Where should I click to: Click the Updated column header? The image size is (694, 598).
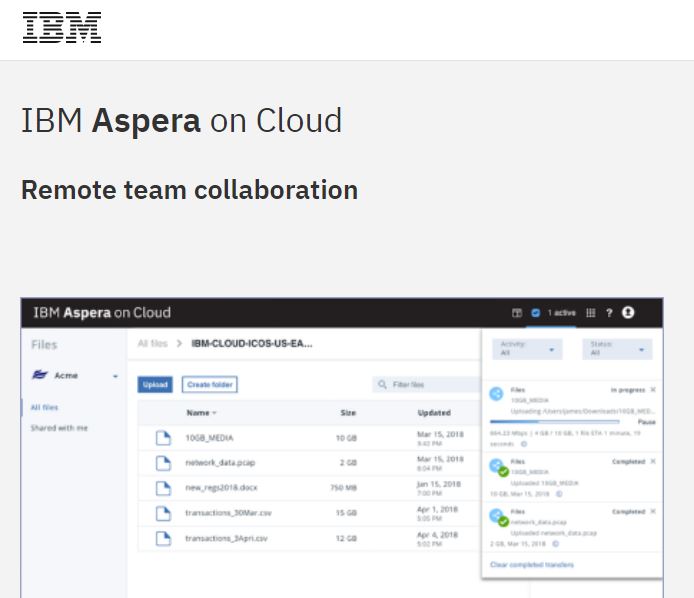pyautogui.click(x=434, y=413)
